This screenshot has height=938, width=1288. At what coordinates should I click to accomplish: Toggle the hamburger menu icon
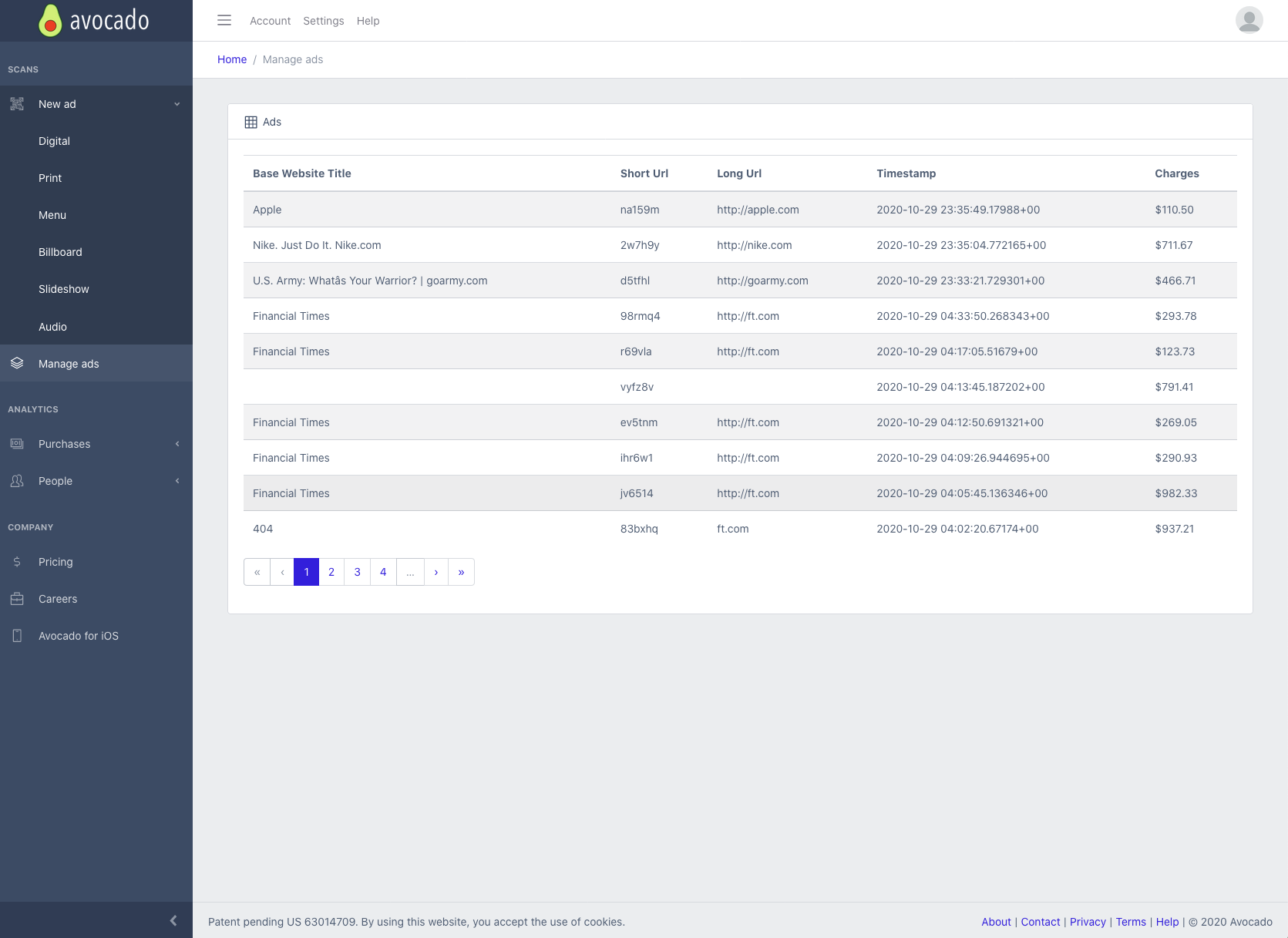pyautogui.click(x=224, y=21)
